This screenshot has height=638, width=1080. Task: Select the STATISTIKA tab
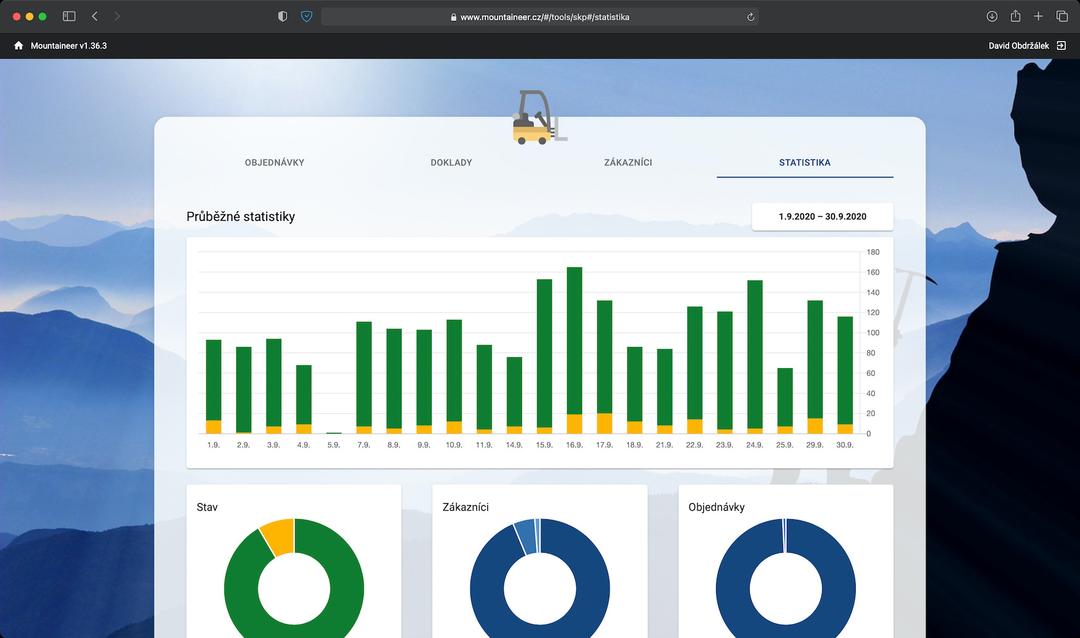[x=804, y=163]
